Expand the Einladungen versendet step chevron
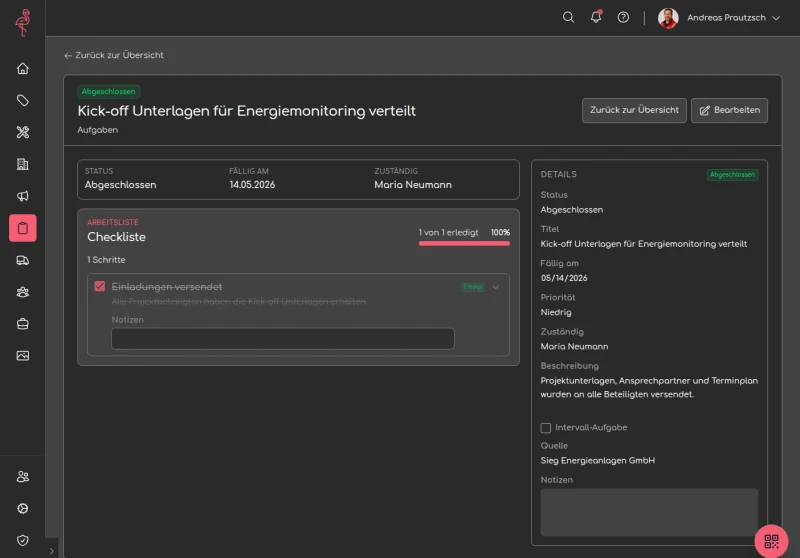This screenshot has width=800, height=558. pos(495,287)
